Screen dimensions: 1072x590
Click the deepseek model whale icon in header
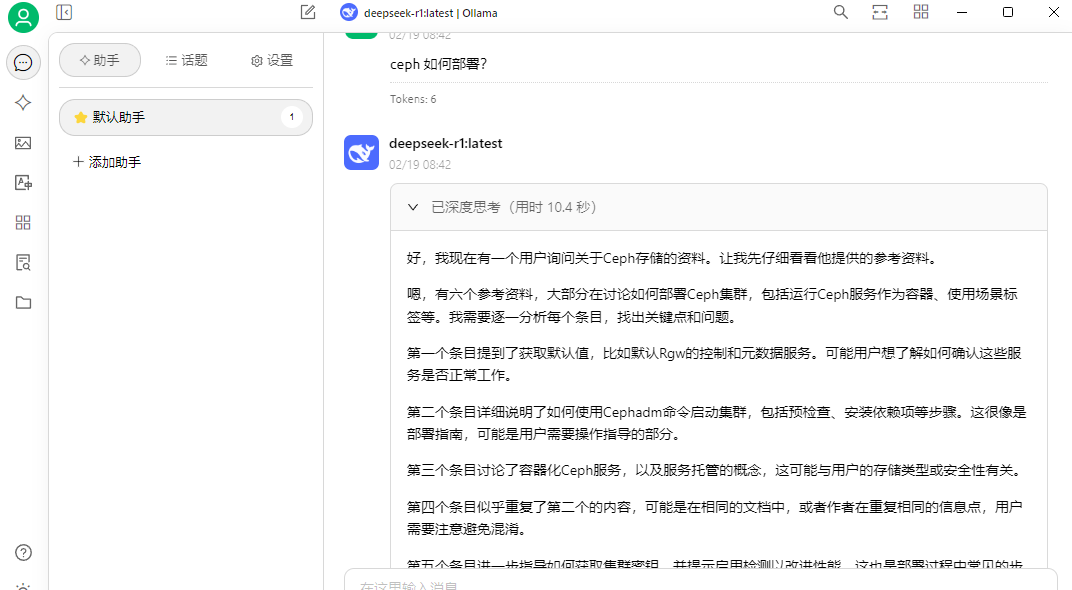coord(349,12)
